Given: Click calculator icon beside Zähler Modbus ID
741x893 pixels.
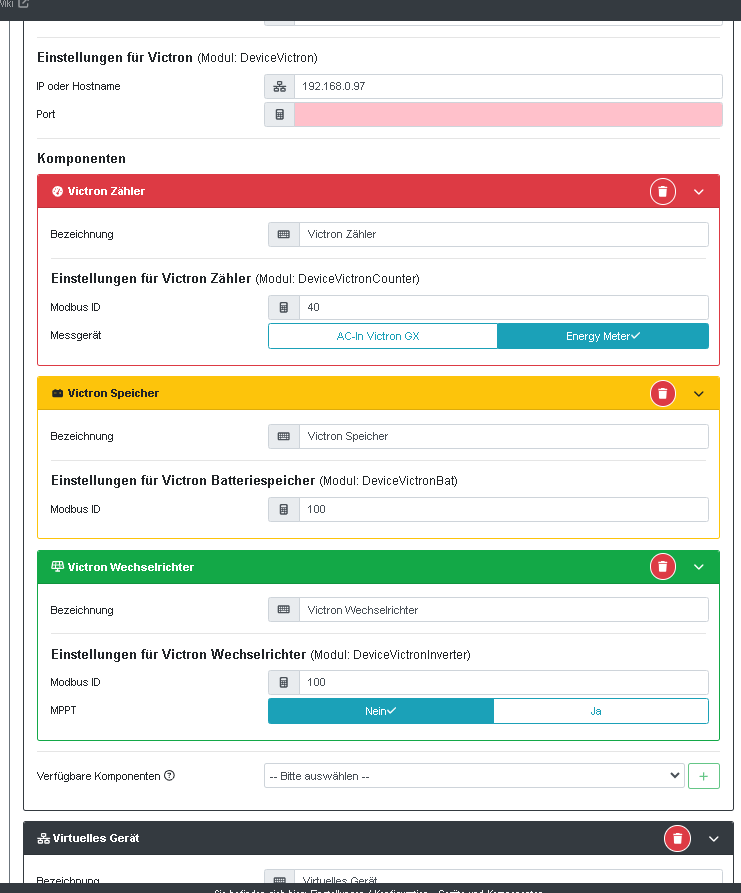Looking at the screenshot, I should tap(284, 308).
